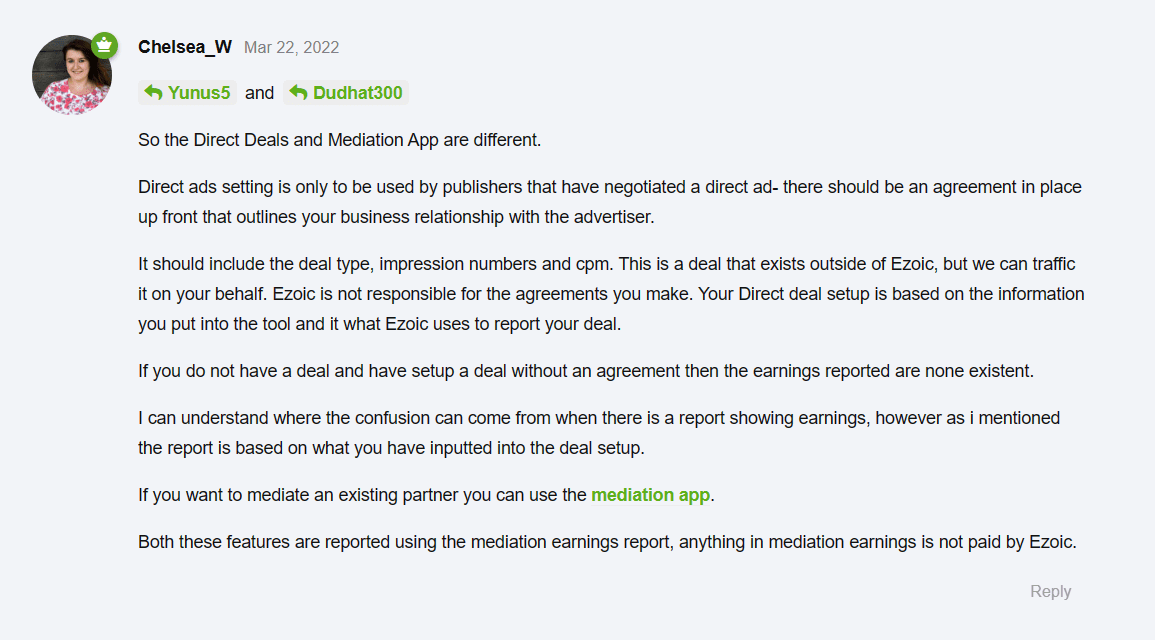Click the line starting 'you put into the tool'

click(380, 325)
